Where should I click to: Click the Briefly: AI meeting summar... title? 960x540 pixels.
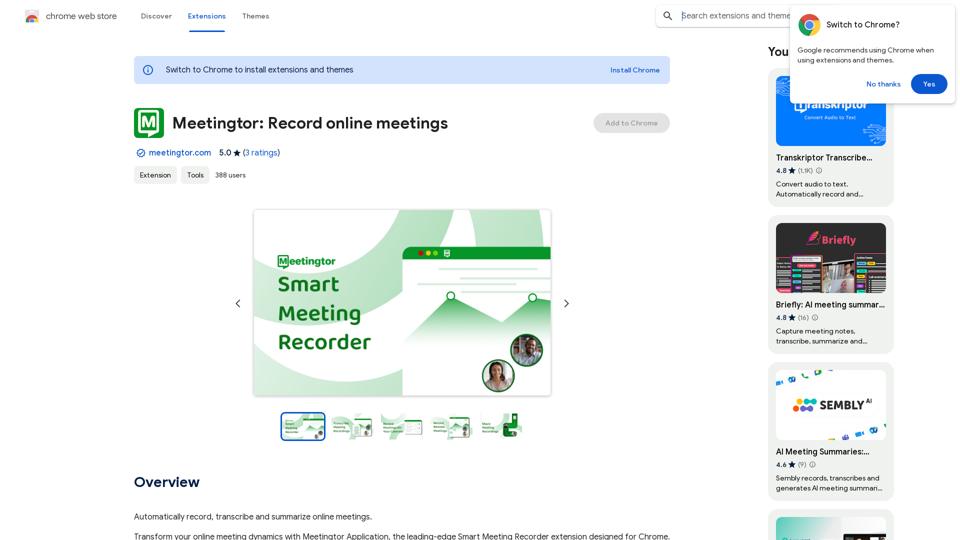830,305
